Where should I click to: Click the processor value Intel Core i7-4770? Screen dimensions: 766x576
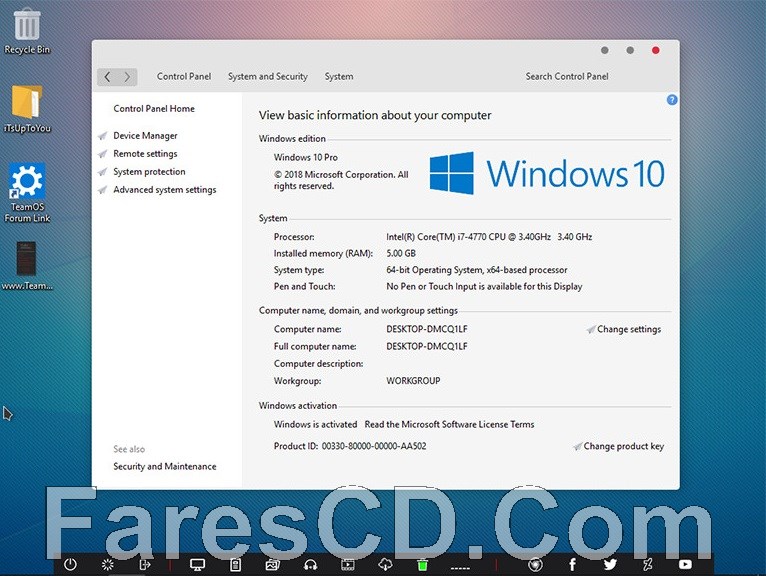coord(489,236)
